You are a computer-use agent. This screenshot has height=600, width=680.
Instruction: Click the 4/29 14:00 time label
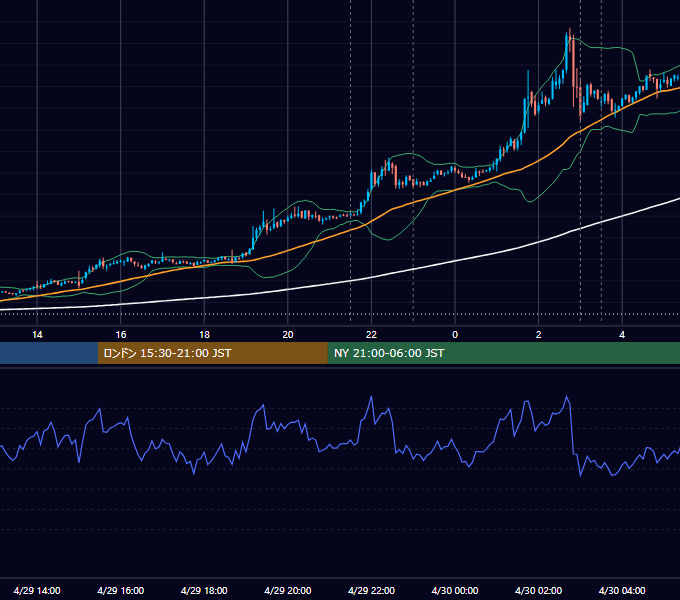point(37,590)
